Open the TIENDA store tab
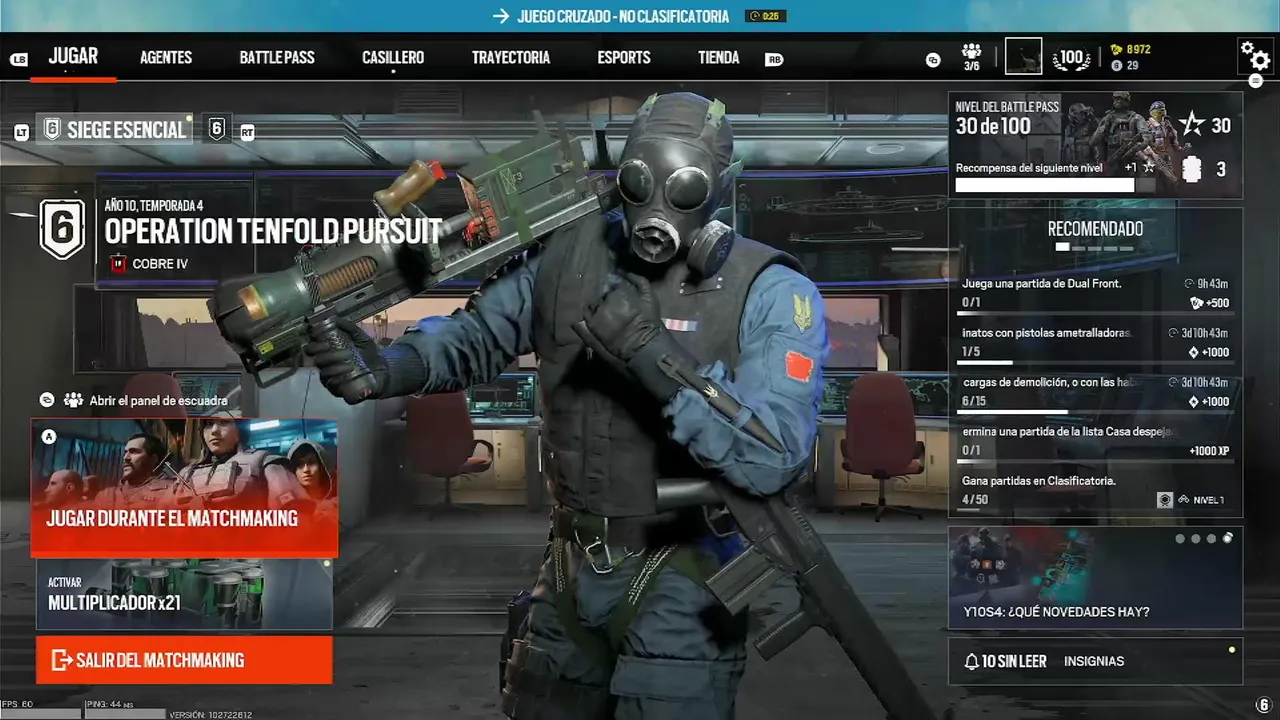Screen dimensions: 1280x720 [719, 58]
